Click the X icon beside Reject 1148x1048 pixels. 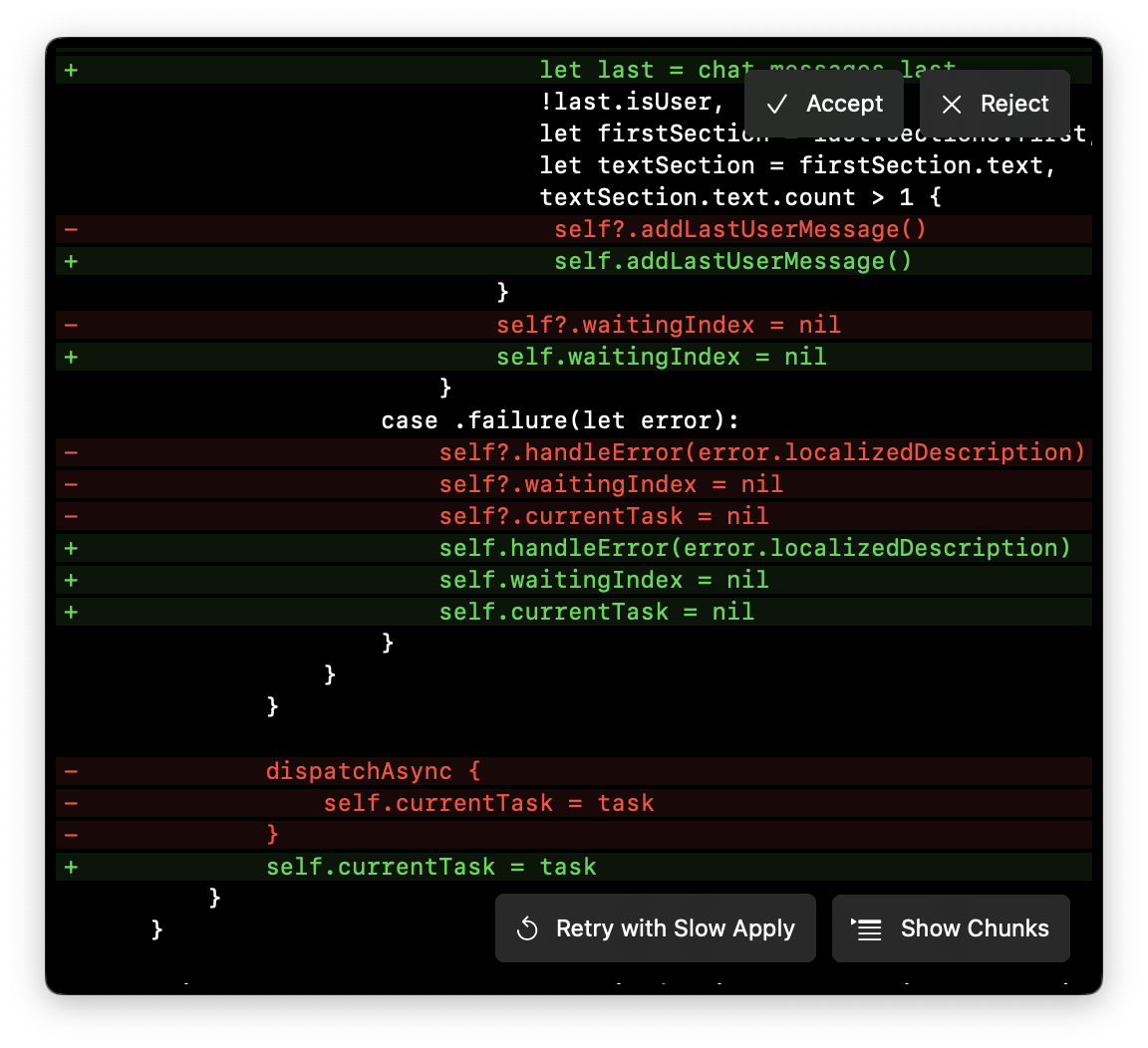click(951, 103)
